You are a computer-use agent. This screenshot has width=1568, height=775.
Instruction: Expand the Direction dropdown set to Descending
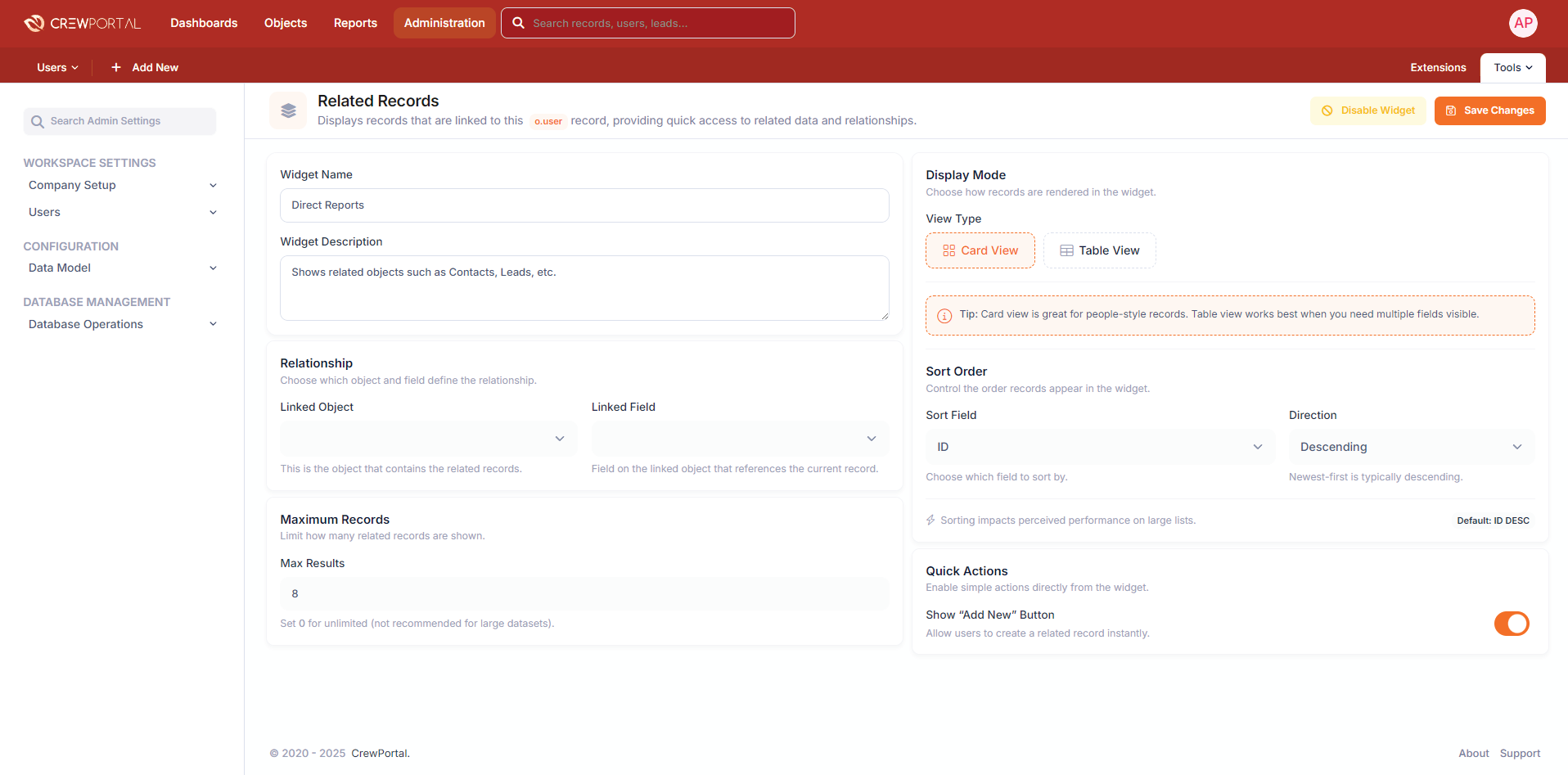point(1411,447)
